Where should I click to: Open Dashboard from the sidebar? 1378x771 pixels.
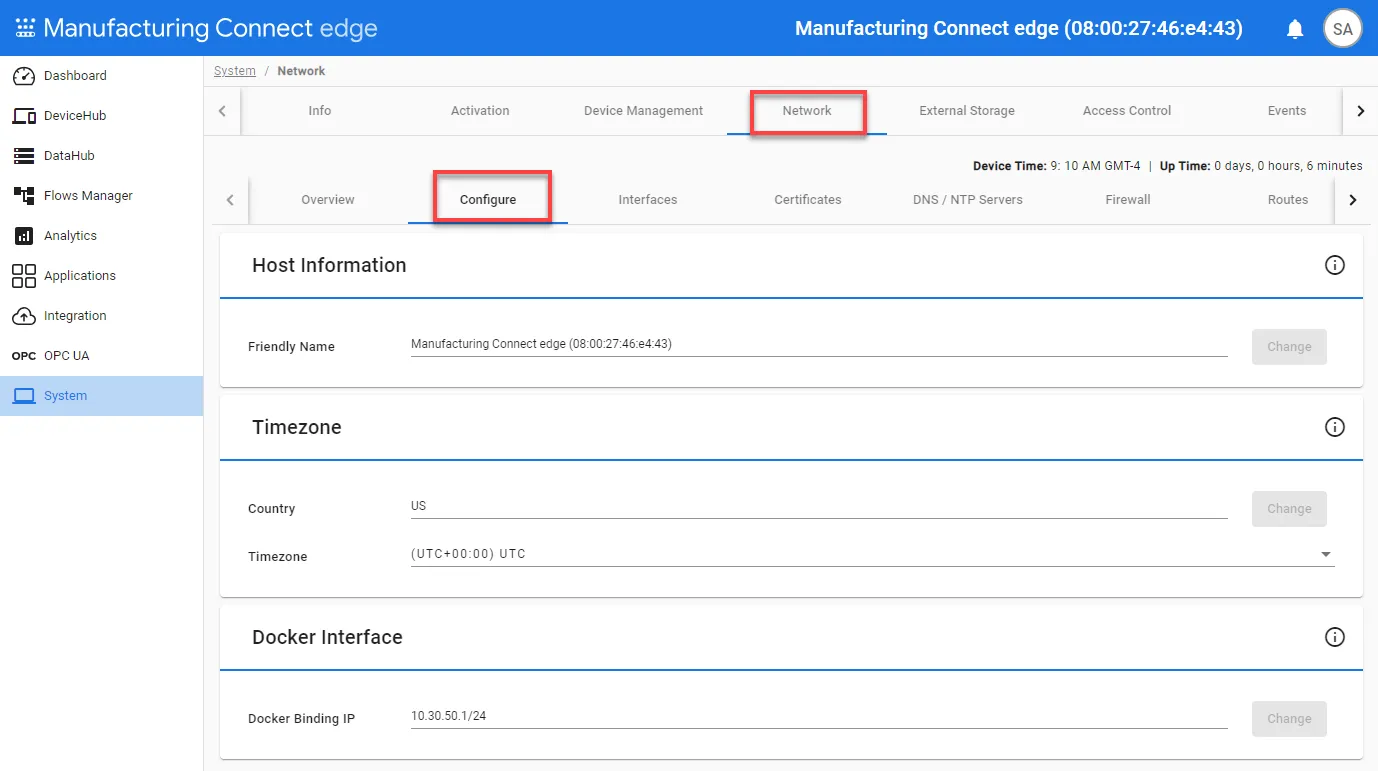[x=101, y=76]
